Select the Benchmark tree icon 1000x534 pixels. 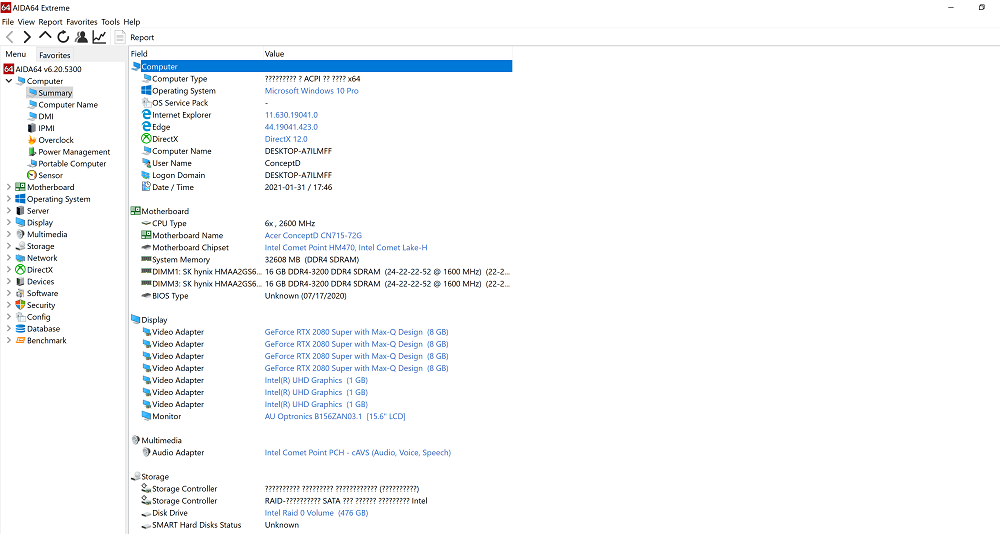[20, 341]
